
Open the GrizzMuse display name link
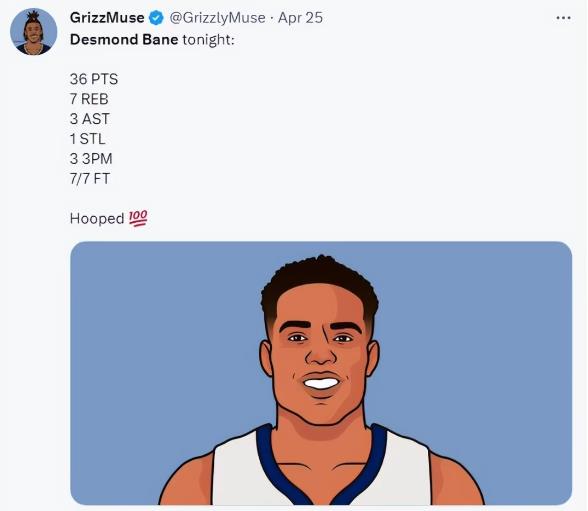(x=107, y=18)
